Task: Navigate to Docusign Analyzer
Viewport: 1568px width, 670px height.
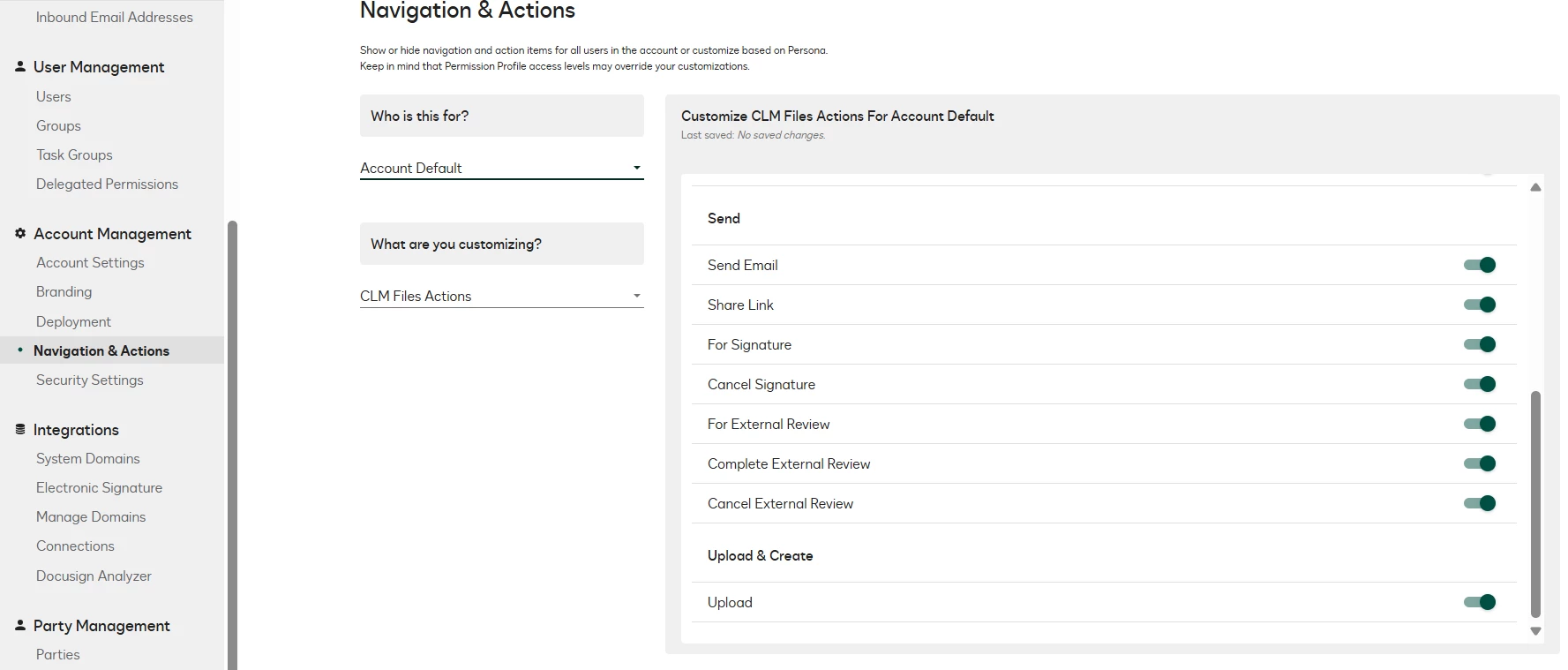Action: point(94,576)
